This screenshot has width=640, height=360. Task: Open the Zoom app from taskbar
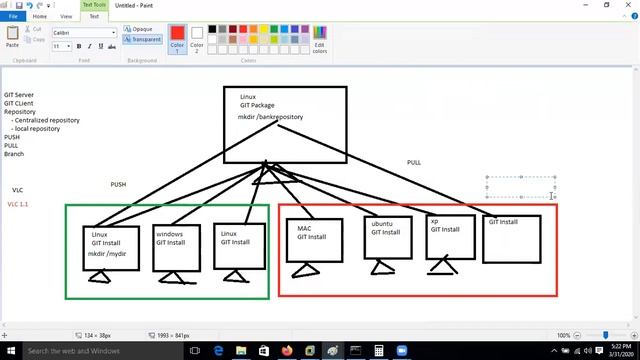click(402, 351)
